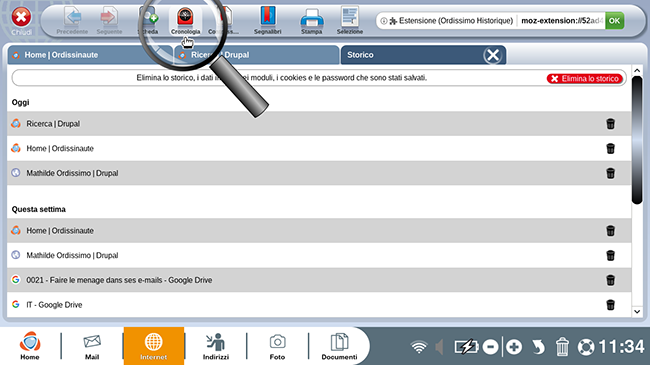Open Mathilde Ordissimo | Drupal from today's history
650x365 pixels.
click(72, 173)
